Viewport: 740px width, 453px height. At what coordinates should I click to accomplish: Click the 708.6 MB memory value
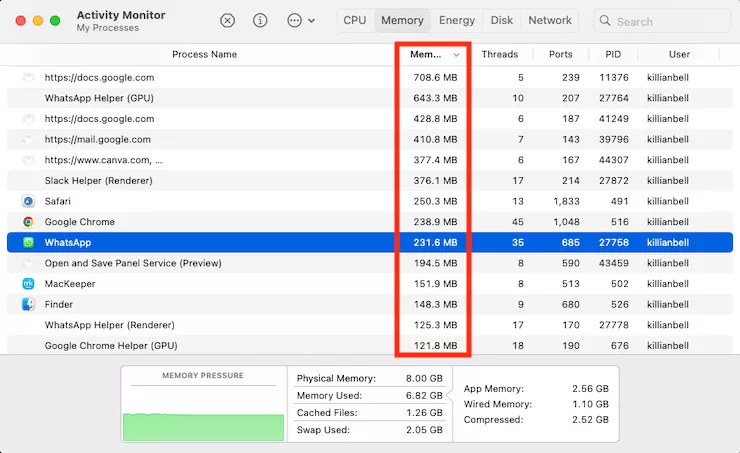pyautogui.click(x=435, y=77)
